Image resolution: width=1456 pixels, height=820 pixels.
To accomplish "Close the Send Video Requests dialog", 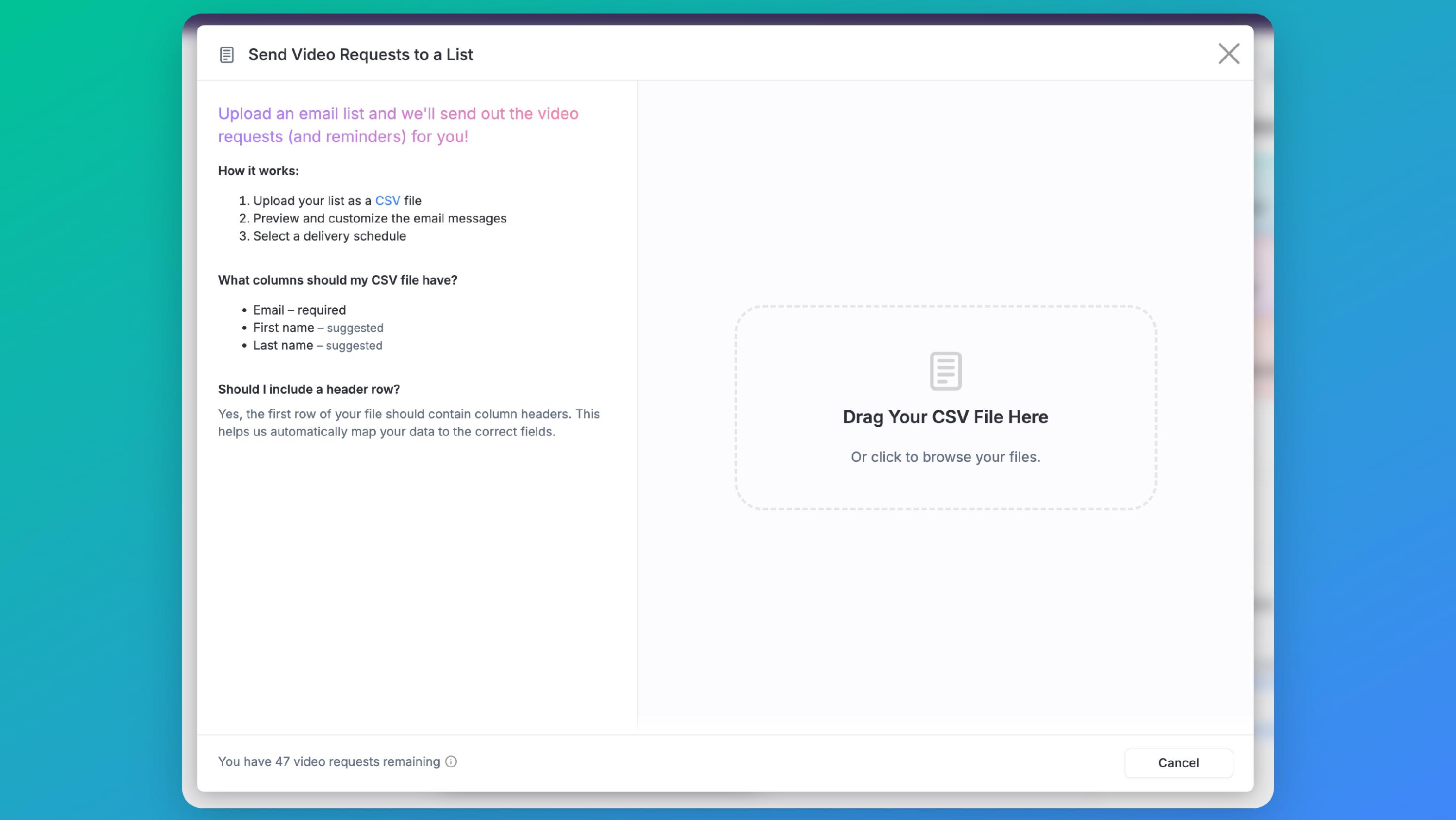I will [x=1228, y=54].
